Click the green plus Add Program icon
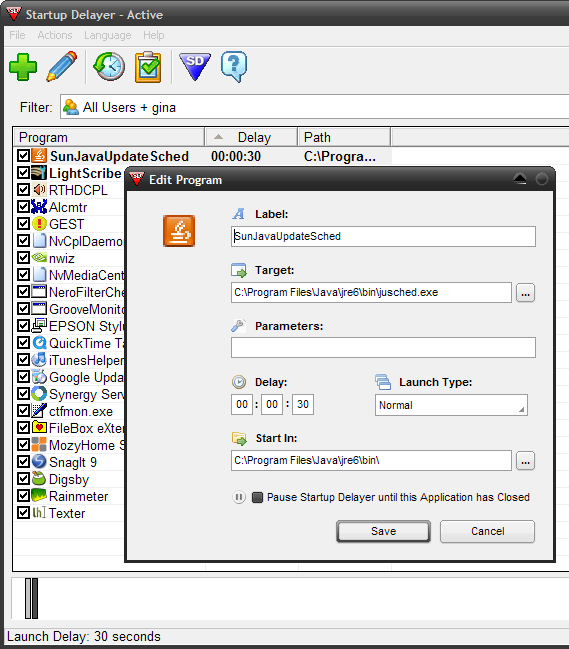This screenshot has width=569, height=649. coord(23,67)
